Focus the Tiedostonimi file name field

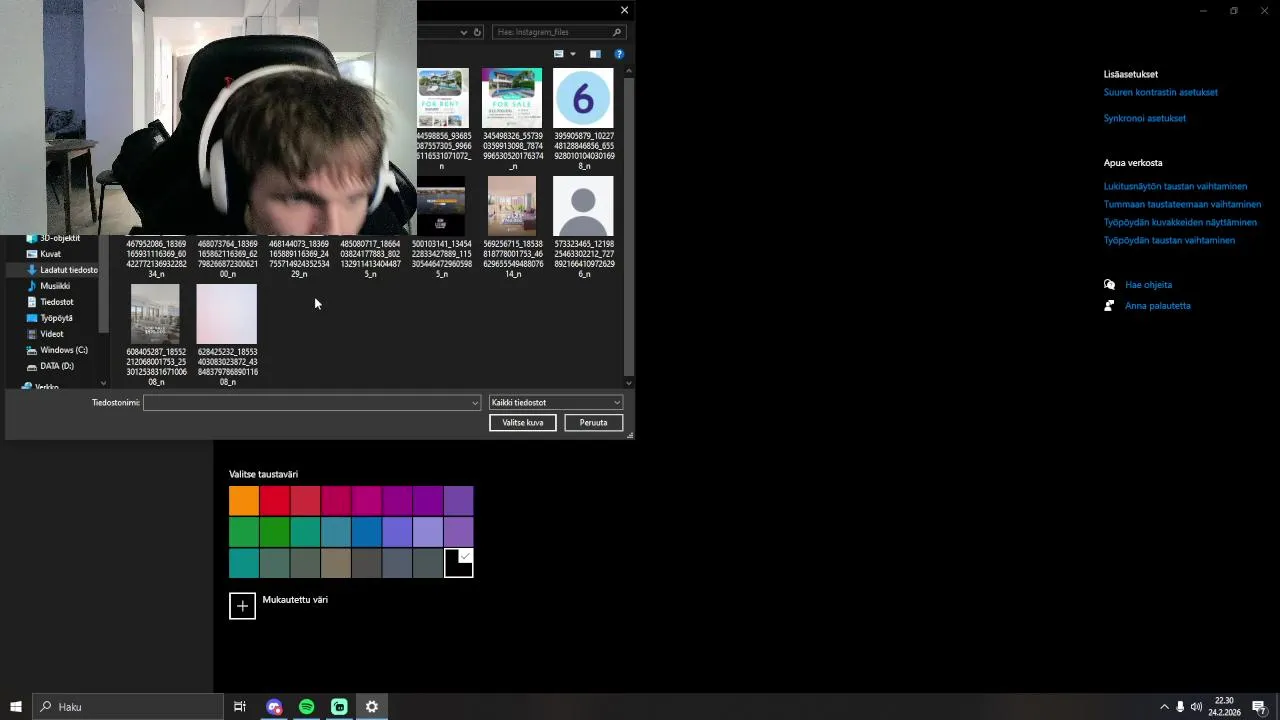coord(311,403)
